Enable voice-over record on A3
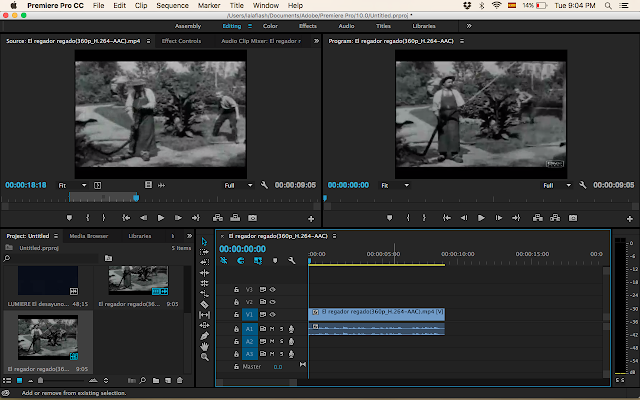The image size is (640, 400). (x=291, y=354)
